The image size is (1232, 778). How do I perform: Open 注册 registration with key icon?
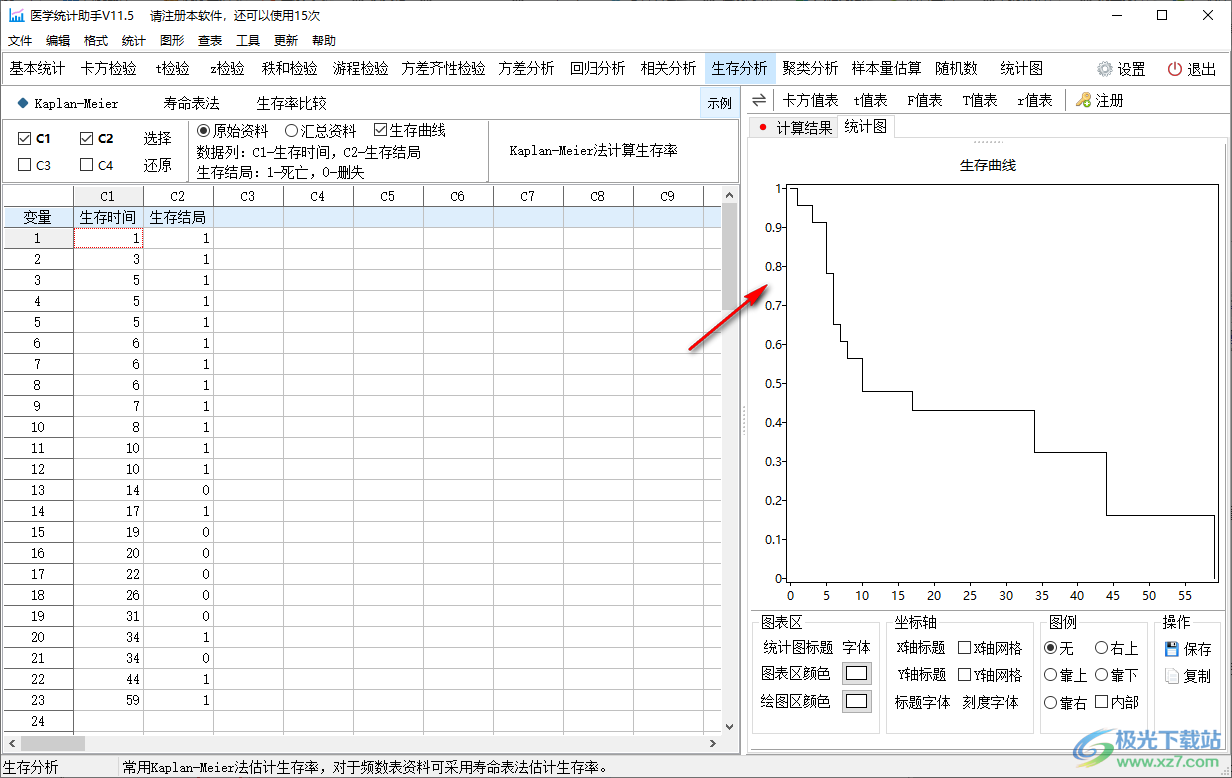1100,100
